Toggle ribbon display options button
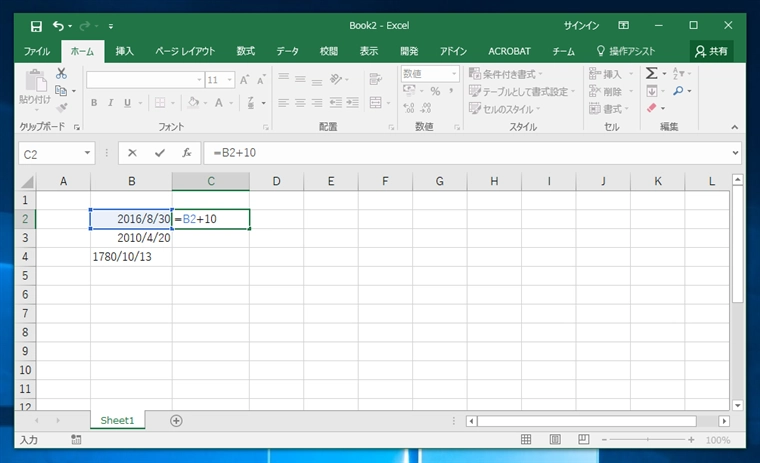The width and height of the screenshot is (760, 463). pyautogui.click(x=624, y=25)
